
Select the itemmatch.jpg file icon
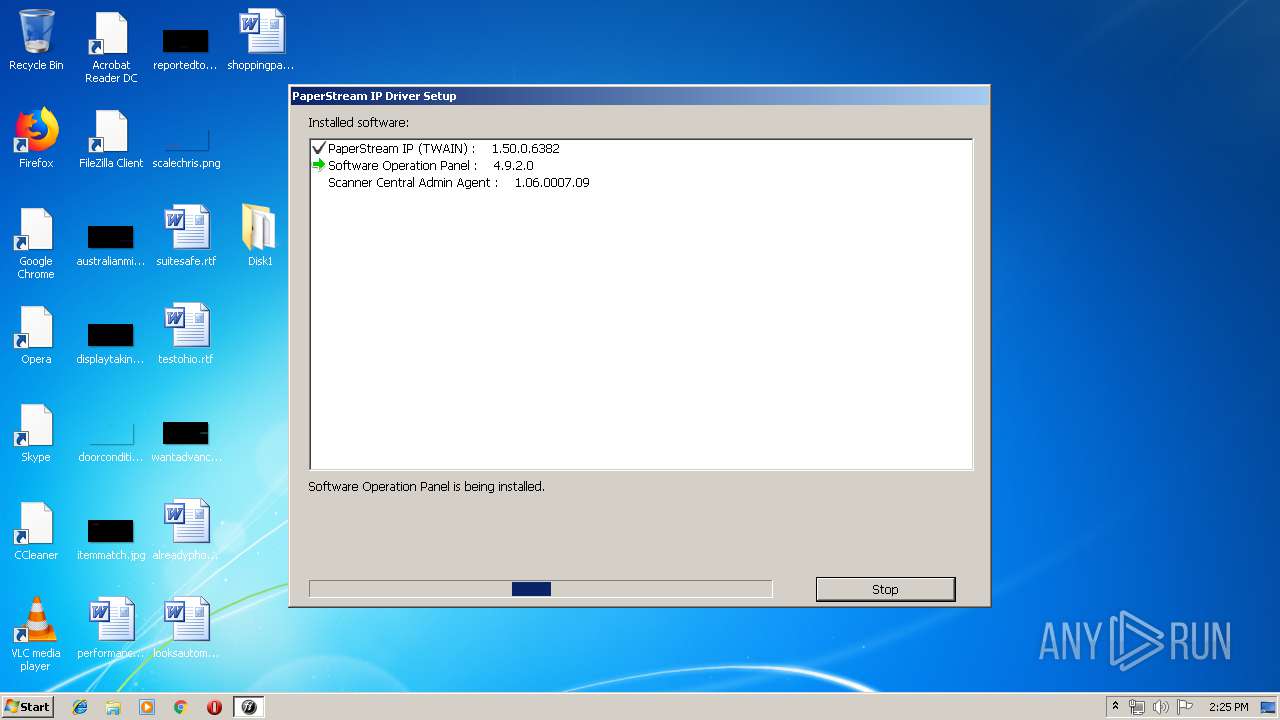111,539
